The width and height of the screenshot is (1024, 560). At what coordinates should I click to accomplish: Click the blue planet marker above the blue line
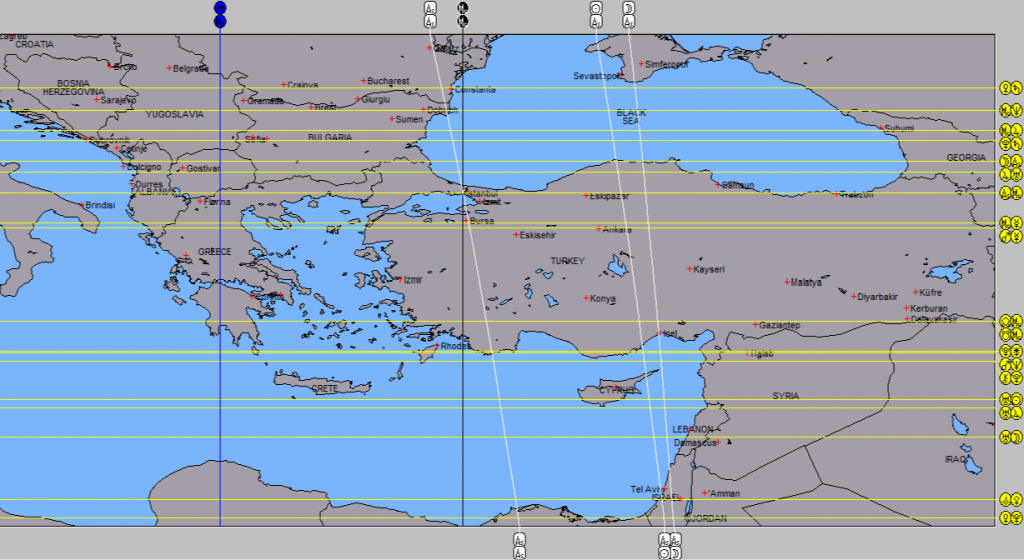click(x=220, y=8)
